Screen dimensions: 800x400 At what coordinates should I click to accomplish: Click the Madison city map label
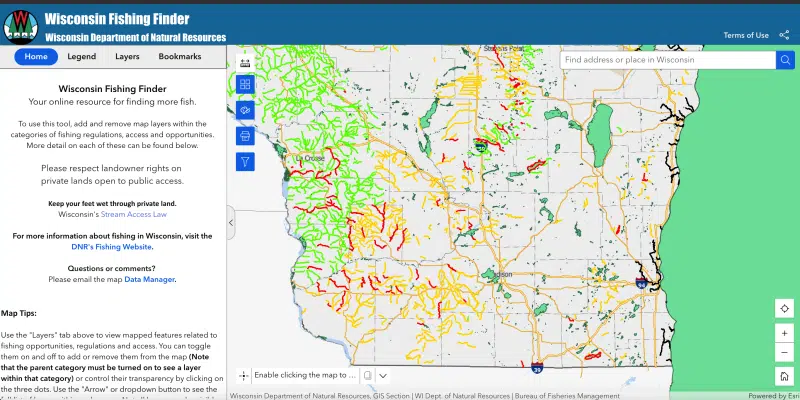tap(501, 274)
